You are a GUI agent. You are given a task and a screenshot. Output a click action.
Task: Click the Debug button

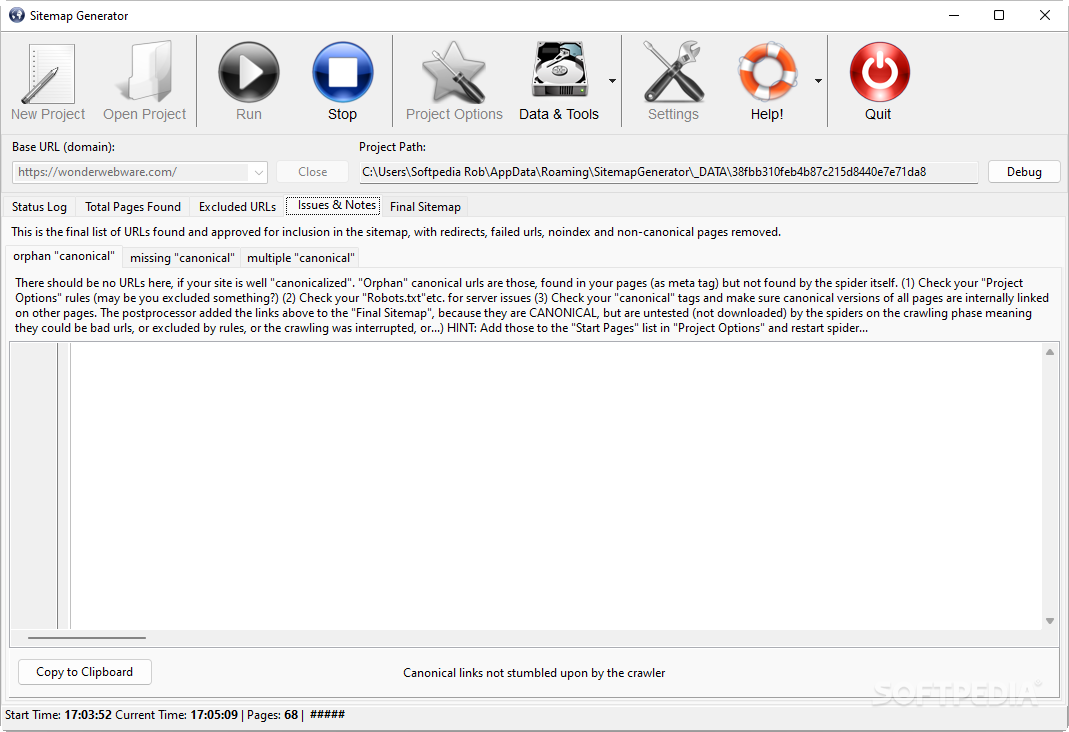[1024, 172]
